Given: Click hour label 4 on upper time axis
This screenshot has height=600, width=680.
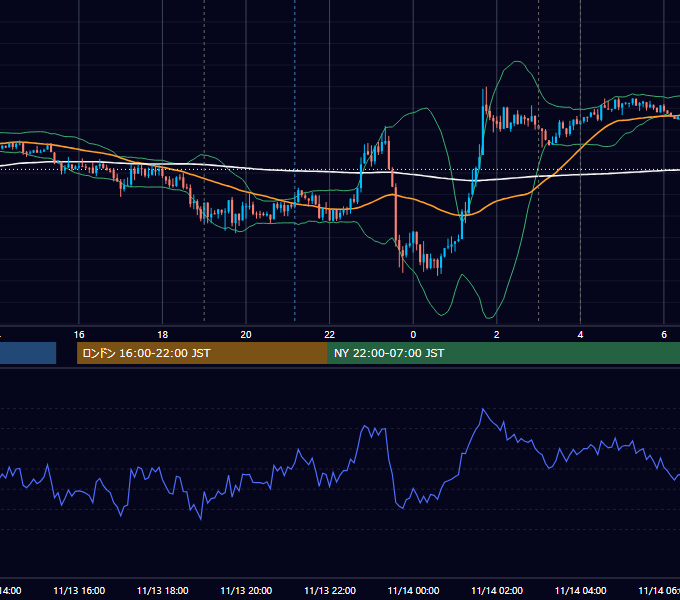Looking at the screenshot, I should 580,335.
